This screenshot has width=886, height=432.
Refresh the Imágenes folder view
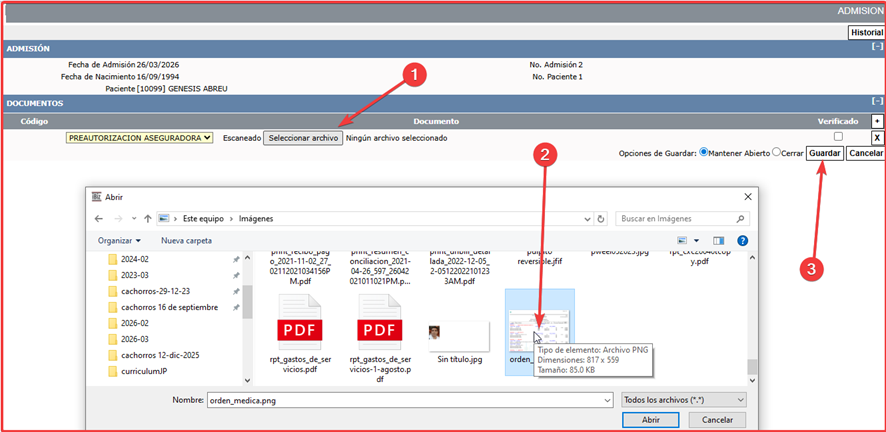click(x=600, y=218)
